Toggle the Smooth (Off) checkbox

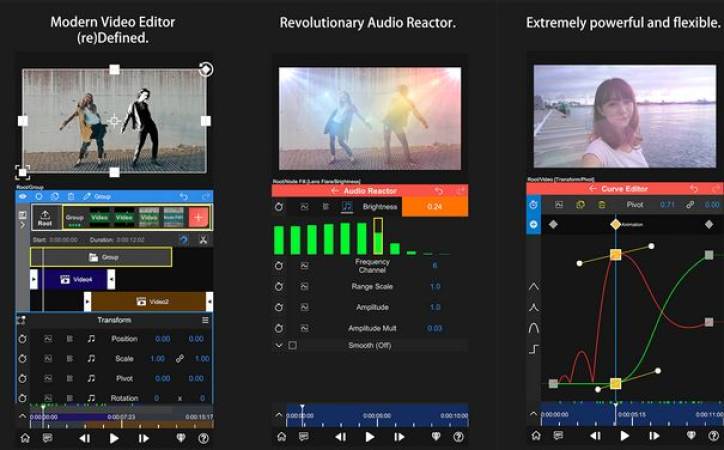tap(292, 346)
